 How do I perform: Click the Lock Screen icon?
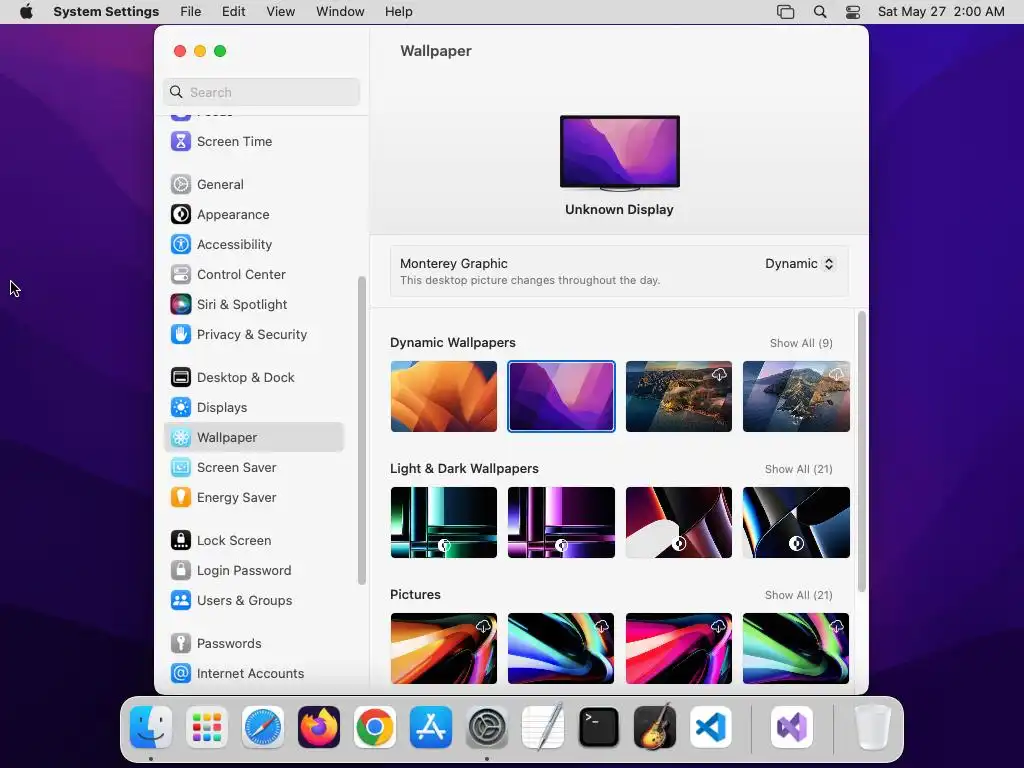click(181, 541)
